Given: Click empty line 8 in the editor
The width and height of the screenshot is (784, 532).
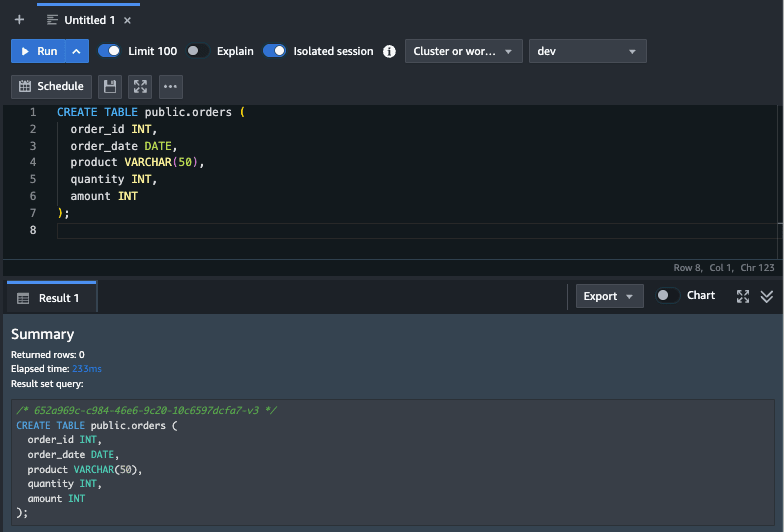Looking at the screenshot, I should click(419, 230).
